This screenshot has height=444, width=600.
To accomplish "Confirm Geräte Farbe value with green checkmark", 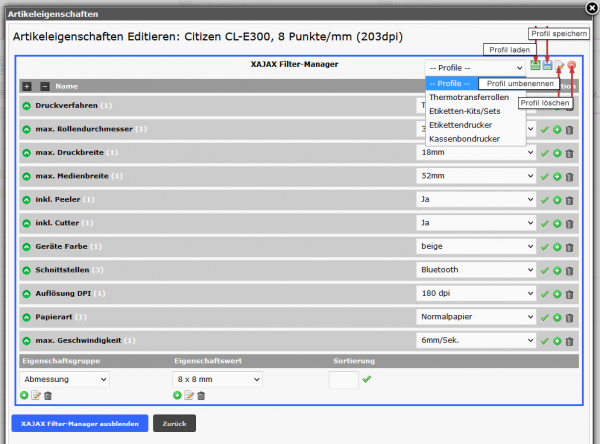I will click(x=545, y=246).
